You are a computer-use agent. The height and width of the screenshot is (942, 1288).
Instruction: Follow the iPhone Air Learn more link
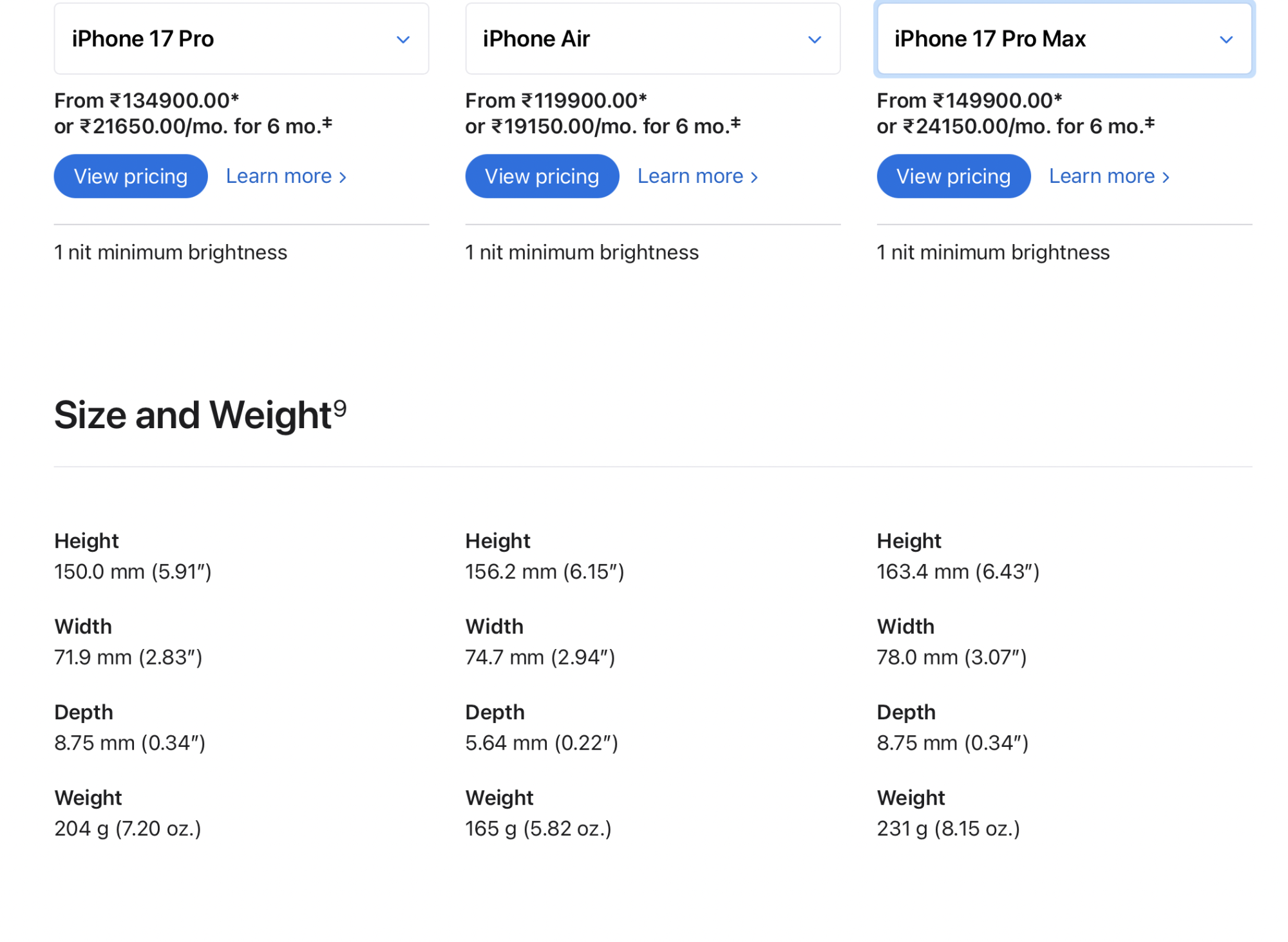point(697,176)
